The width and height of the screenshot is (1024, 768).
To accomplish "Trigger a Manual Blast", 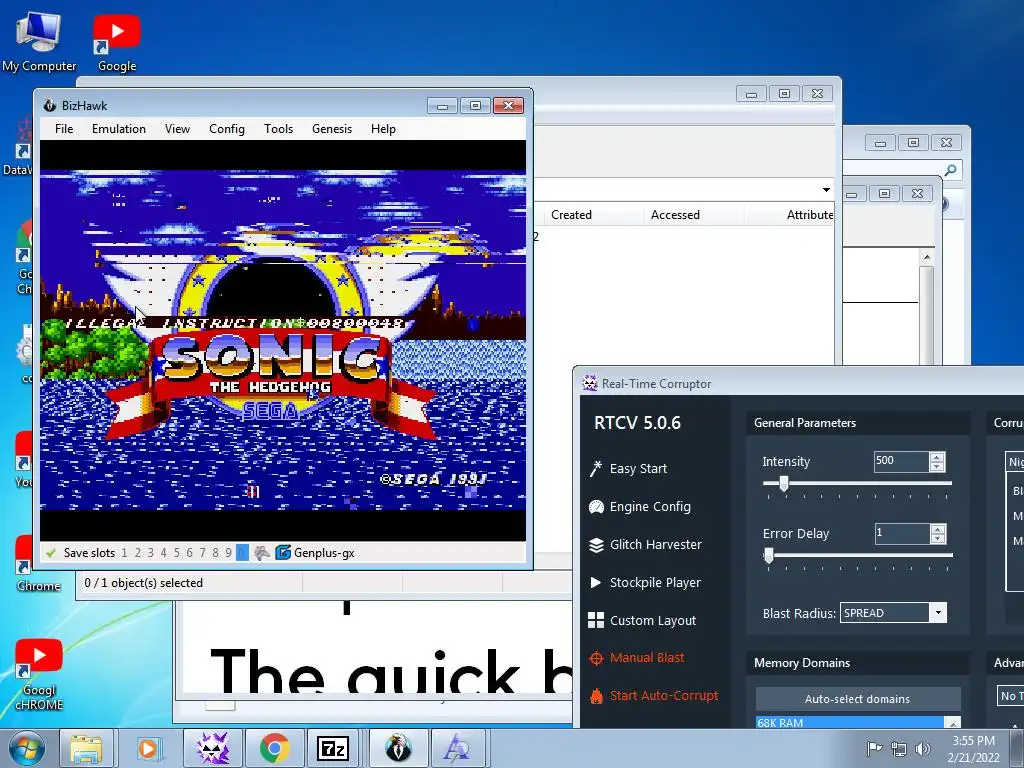I will click(x=647, y=658).
